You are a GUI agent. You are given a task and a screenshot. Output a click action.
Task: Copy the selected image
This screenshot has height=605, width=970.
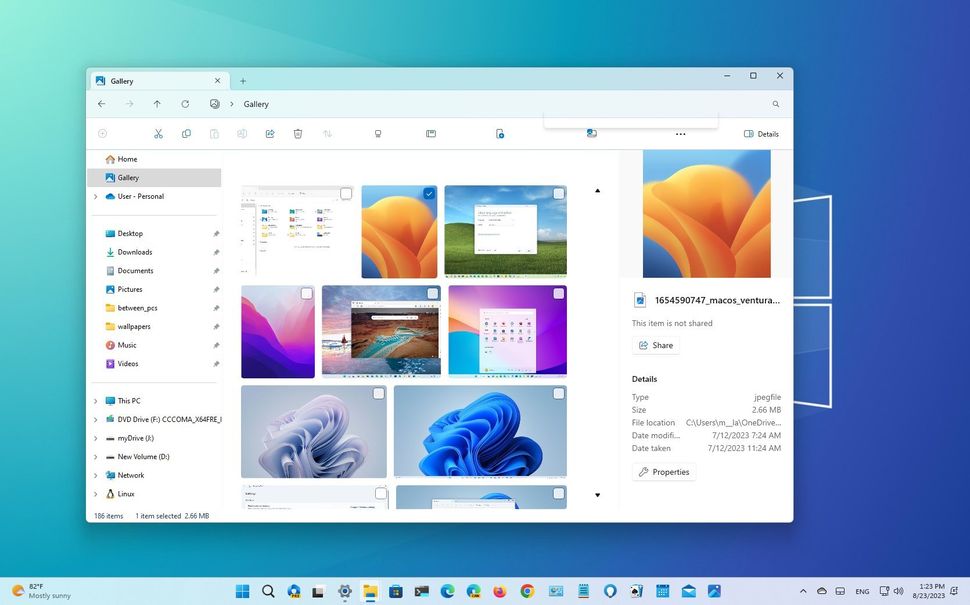coord(186,133)
